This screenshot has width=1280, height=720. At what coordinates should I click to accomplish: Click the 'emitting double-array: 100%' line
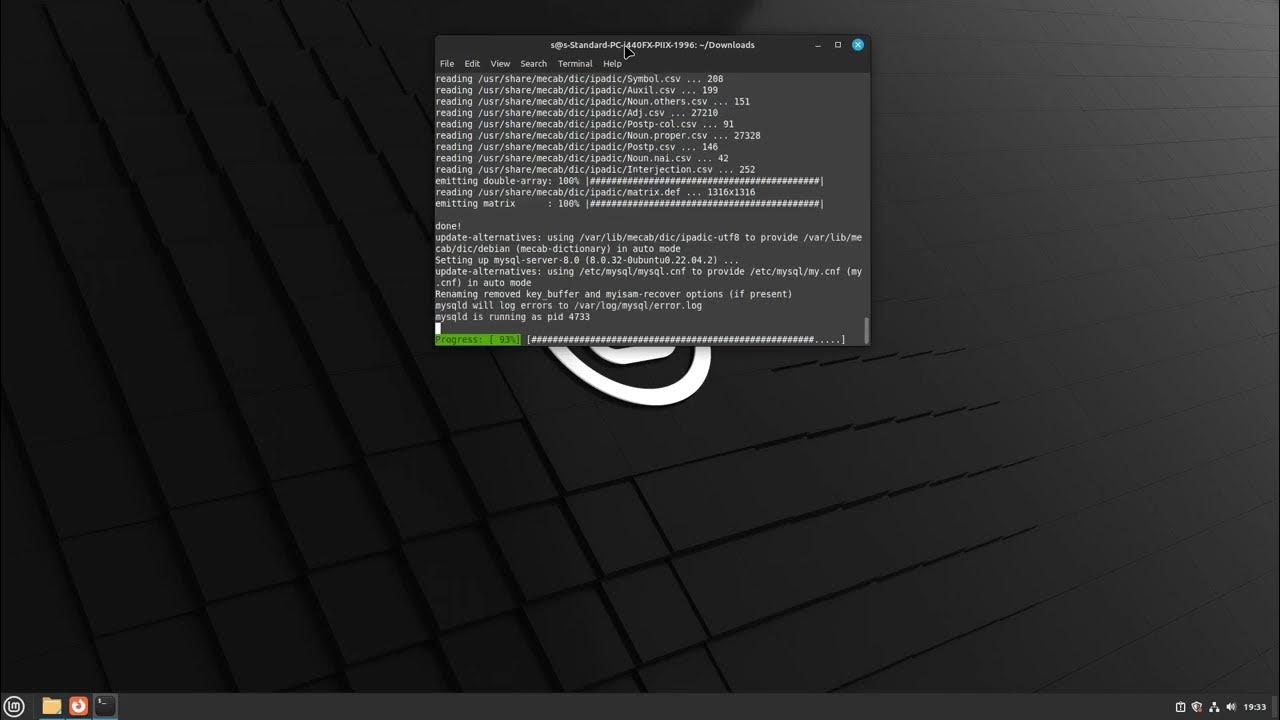point(629,181)
